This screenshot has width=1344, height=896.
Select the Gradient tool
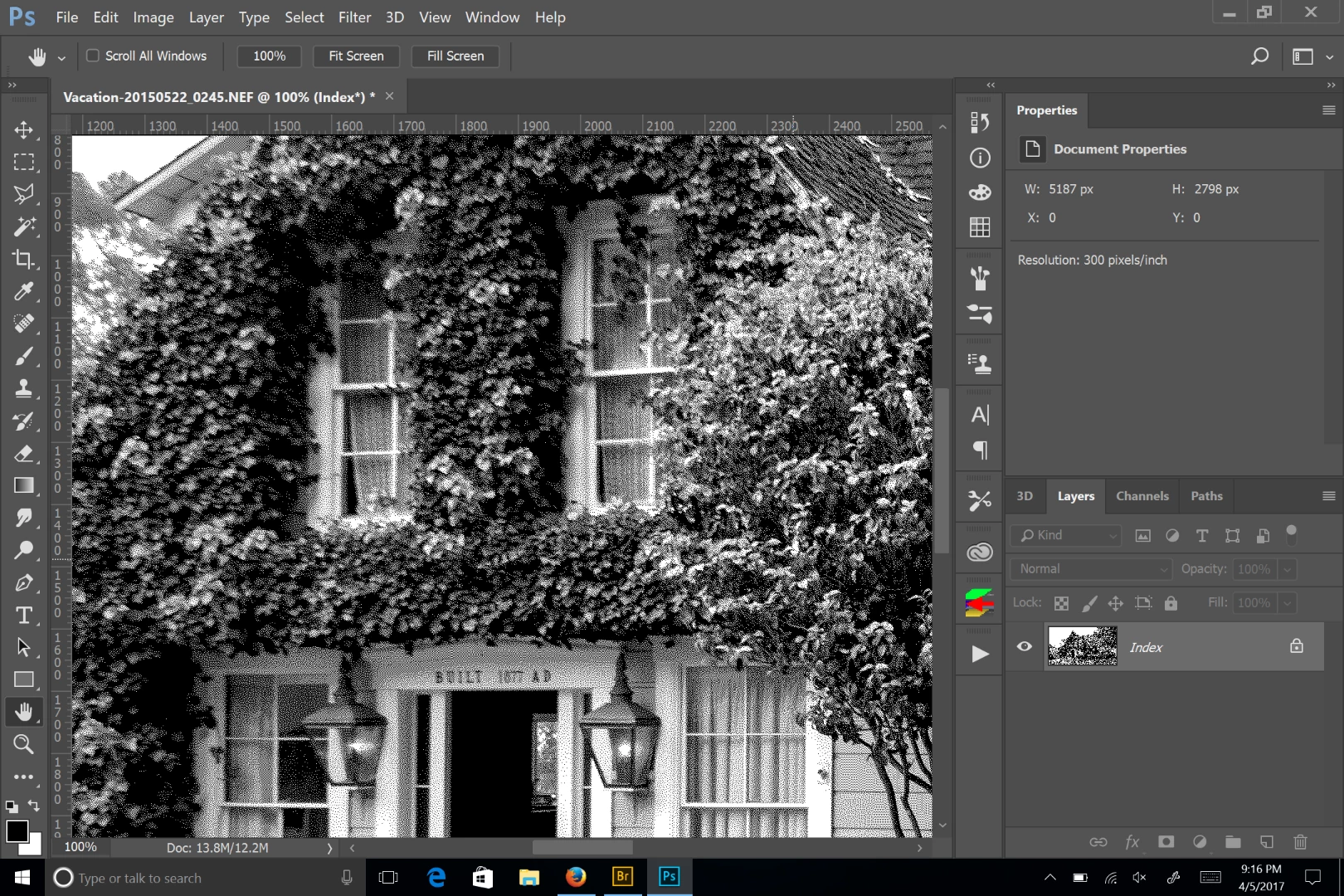coord(23,485)
